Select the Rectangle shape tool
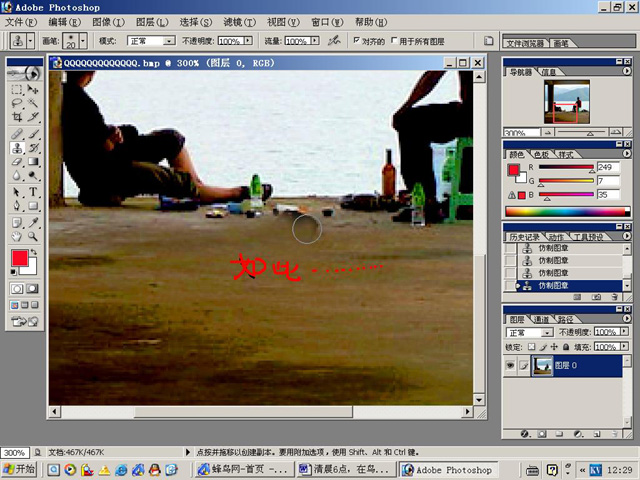This screenshot has width=640, height=480. click(x=33, y=205)
